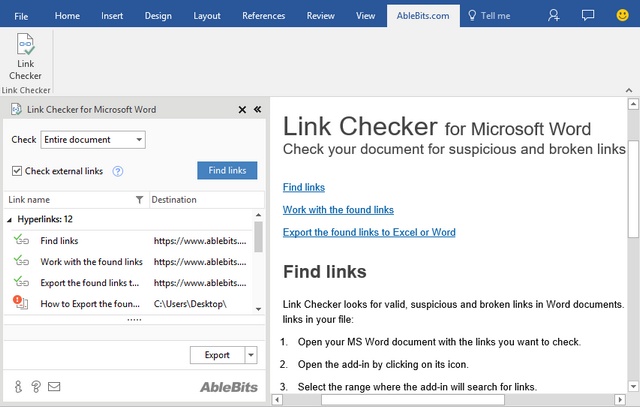Switch to the Review tab
Viewport: 640px width, 407px height.
tap(320, 16)
